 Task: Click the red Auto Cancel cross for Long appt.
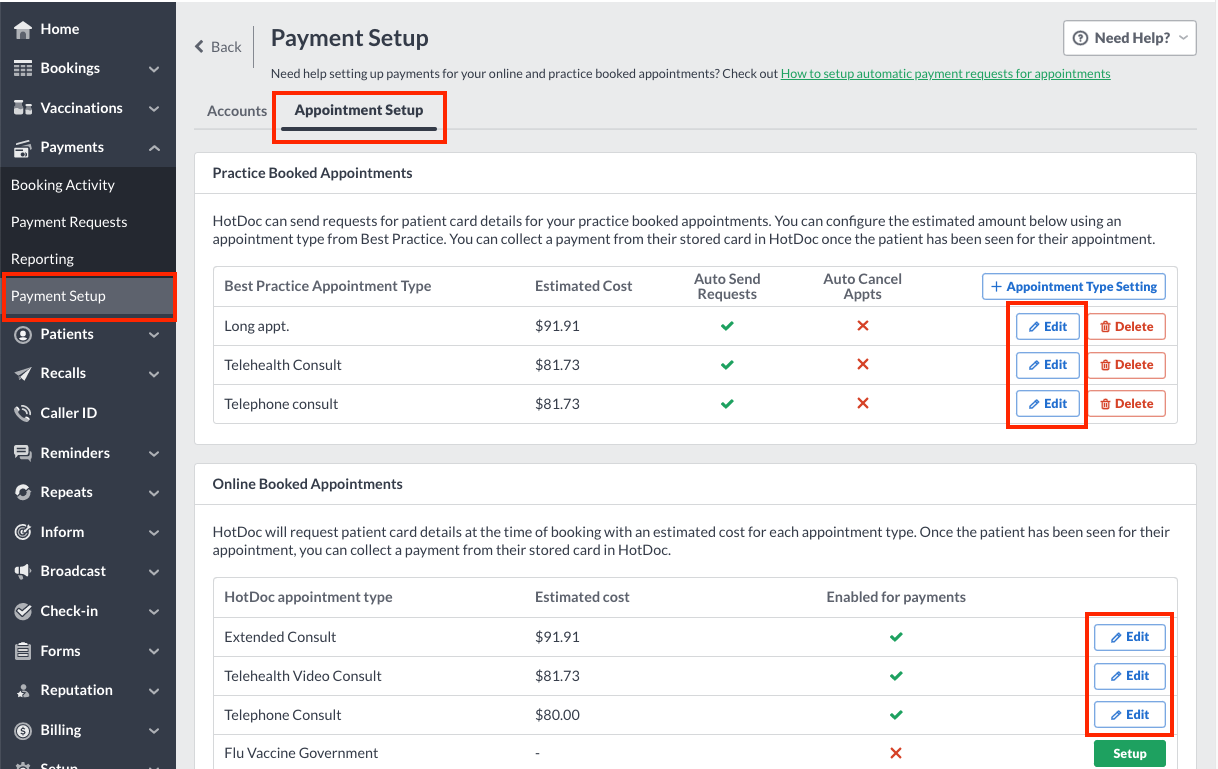tap(862, 326)
